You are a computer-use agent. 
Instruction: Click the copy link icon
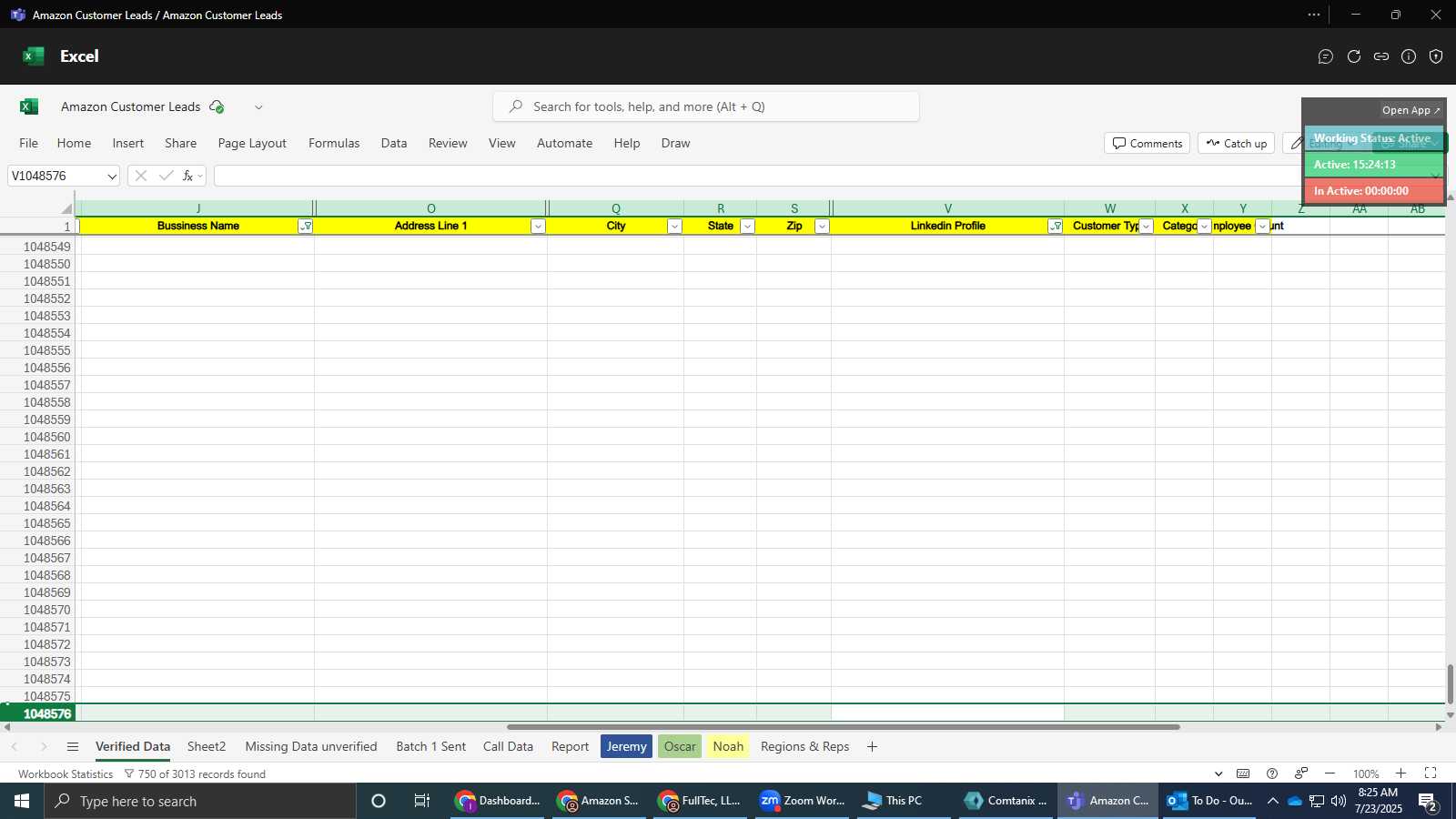point(1381,56)
